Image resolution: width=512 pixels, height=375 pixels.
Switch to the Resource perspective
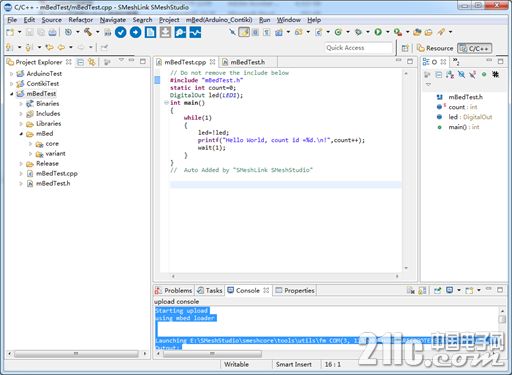435,48
